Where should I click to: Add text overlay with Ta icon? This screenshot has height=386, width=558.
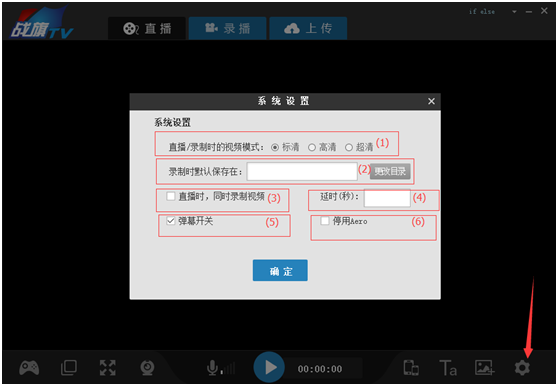point(448,368)
